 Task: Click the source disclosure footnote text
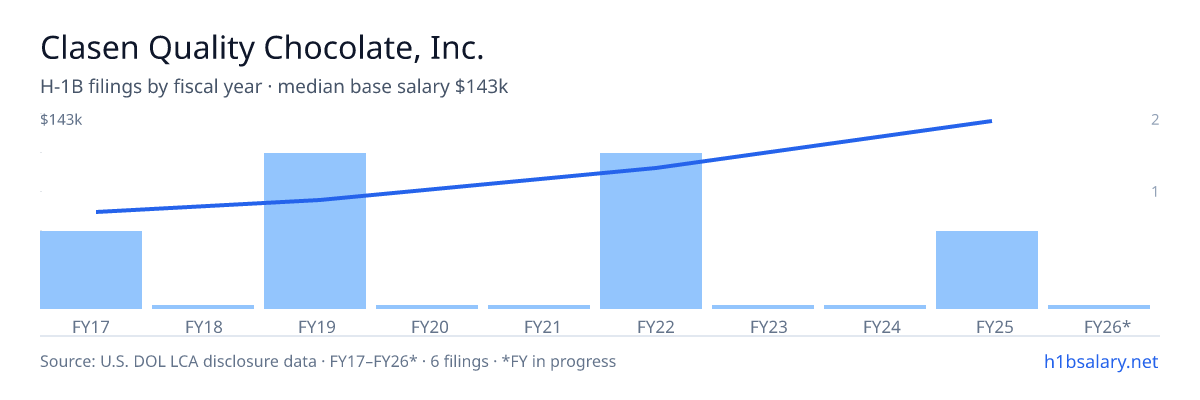point(328,361)
